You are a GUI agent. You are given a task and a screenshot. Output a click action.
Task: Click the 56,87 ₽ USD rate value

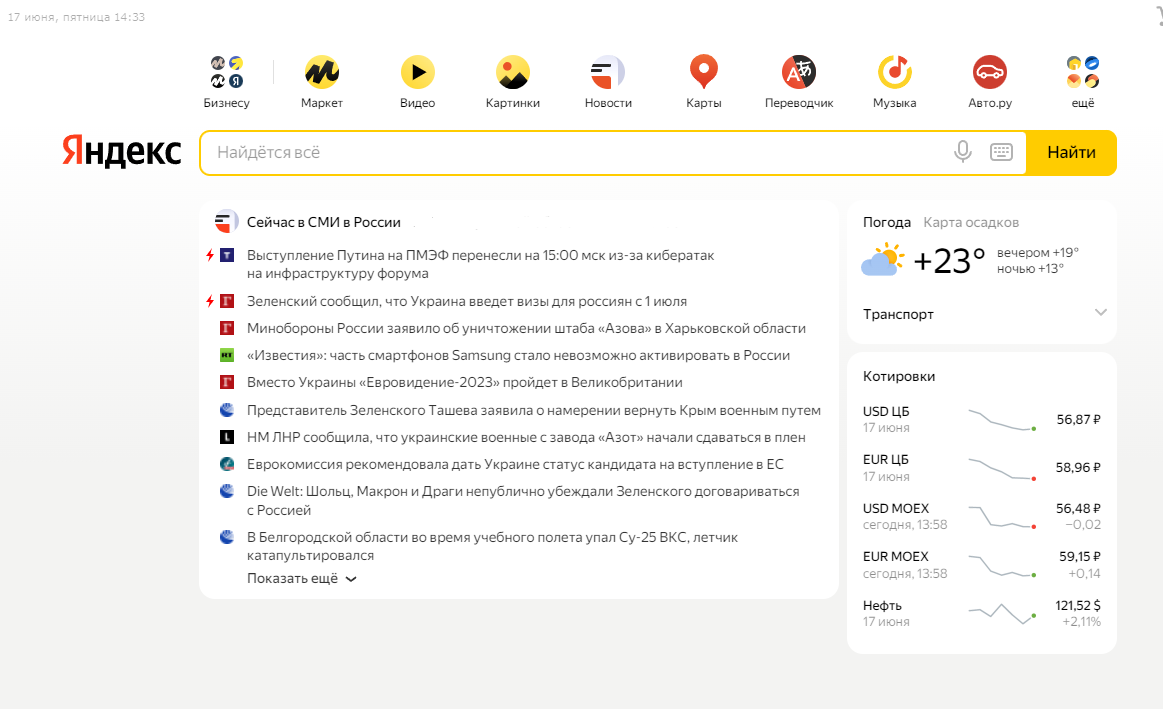point(1078,419)
